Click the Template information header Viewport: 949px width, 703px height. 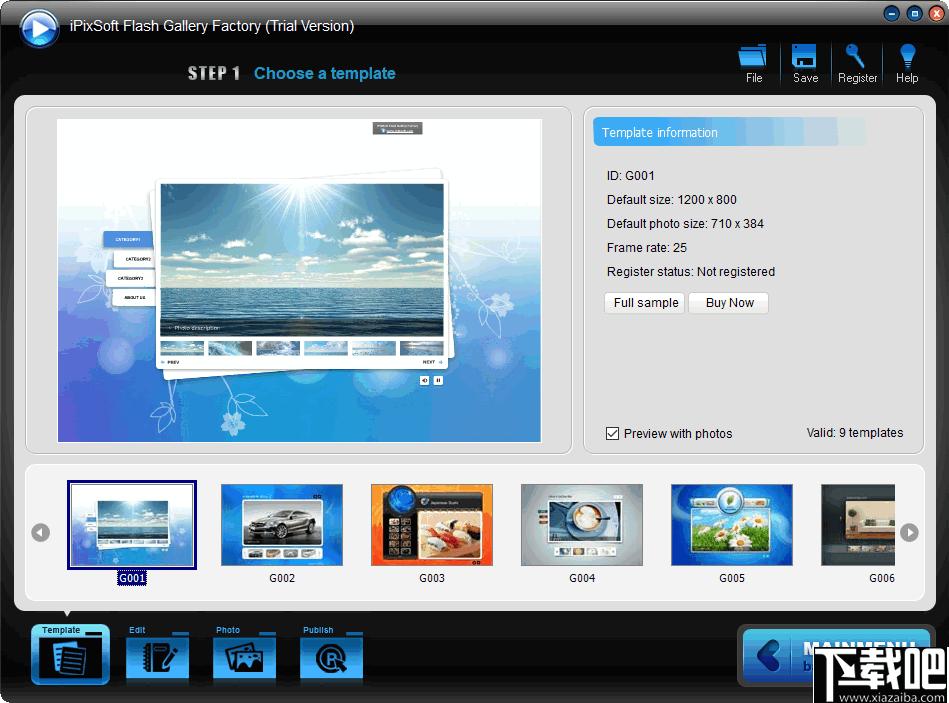click(729, 132)
